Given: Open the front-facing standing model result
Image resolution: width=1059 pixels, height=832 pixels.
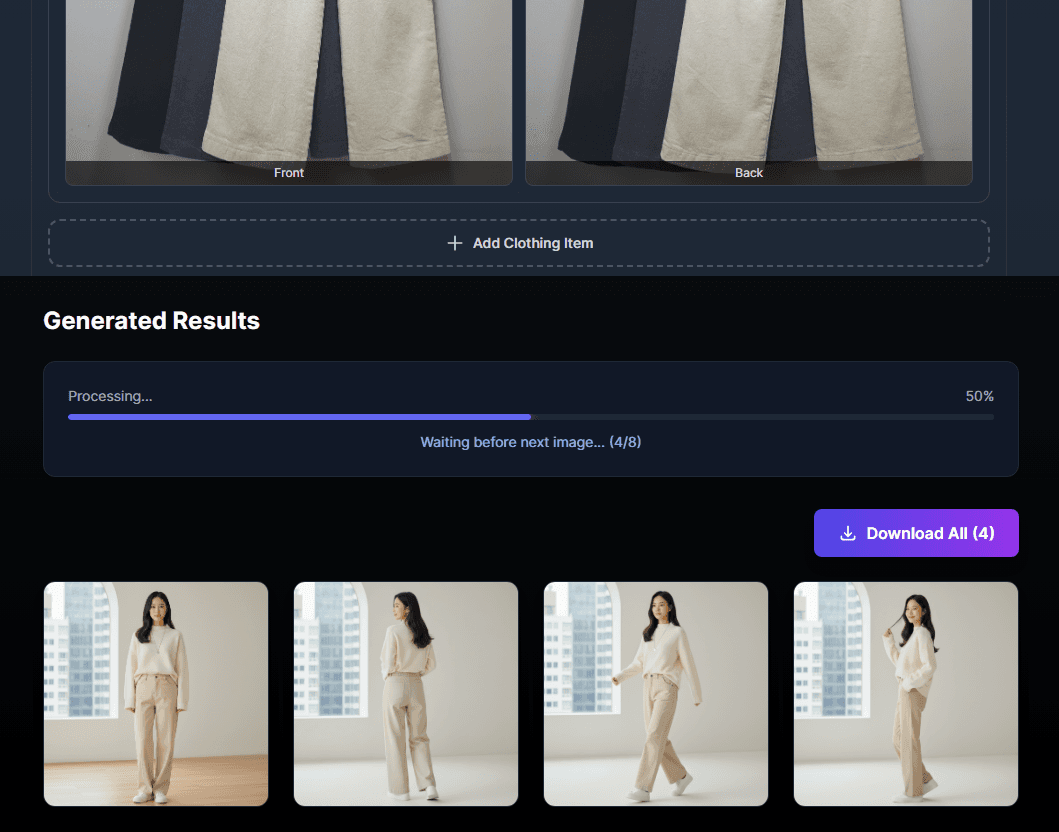Looking at the screenshot, I should (156, 693).
